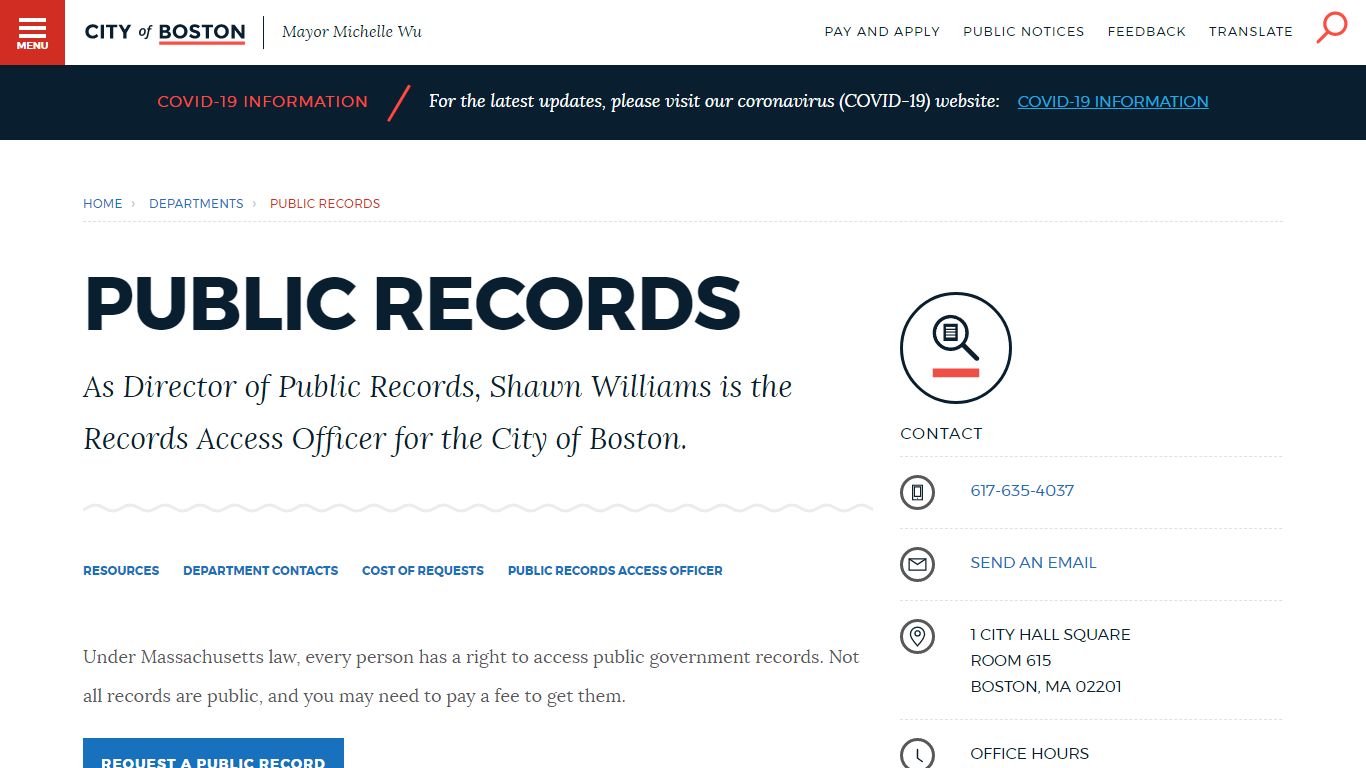This screenshot has height=768, width=1366.
Task: Open Pay and Apply menu
Action: [882, 32]
